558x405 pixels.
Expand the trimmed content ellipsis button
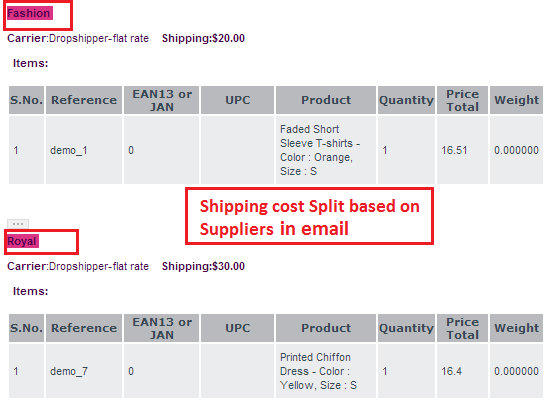pos(18,224)
